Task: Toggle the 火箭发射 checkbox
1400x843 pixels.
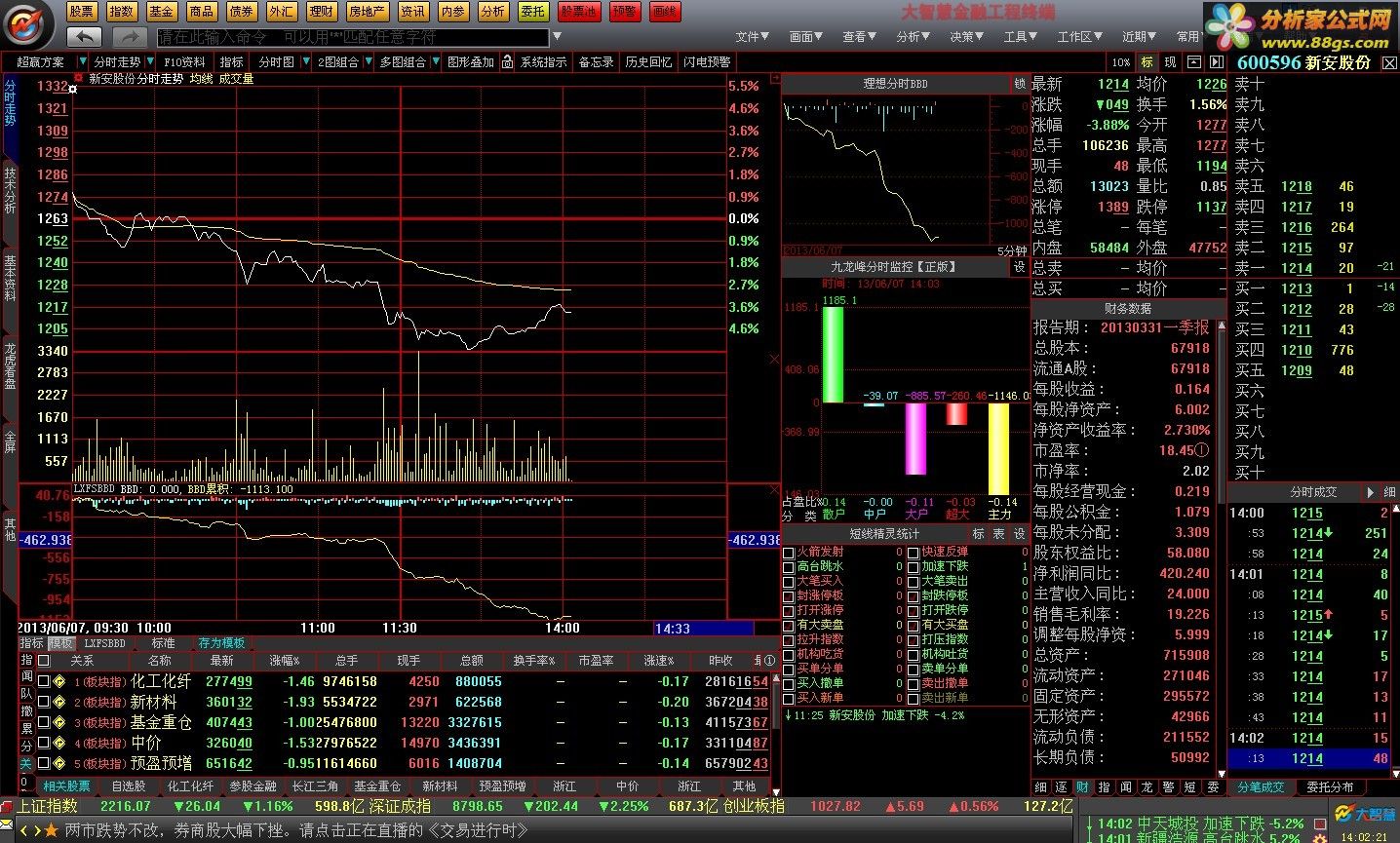Action: tap(789, 553)
